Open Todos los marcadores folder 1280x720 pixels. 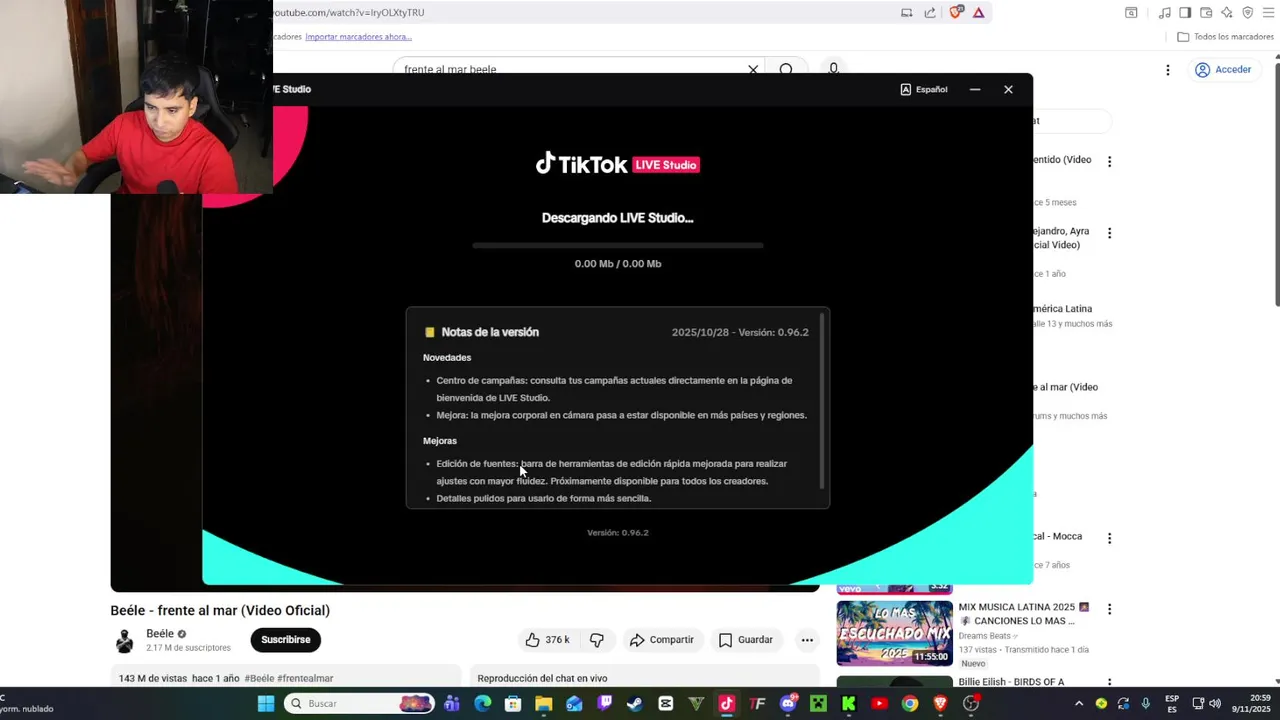[x=1225, y=37]
